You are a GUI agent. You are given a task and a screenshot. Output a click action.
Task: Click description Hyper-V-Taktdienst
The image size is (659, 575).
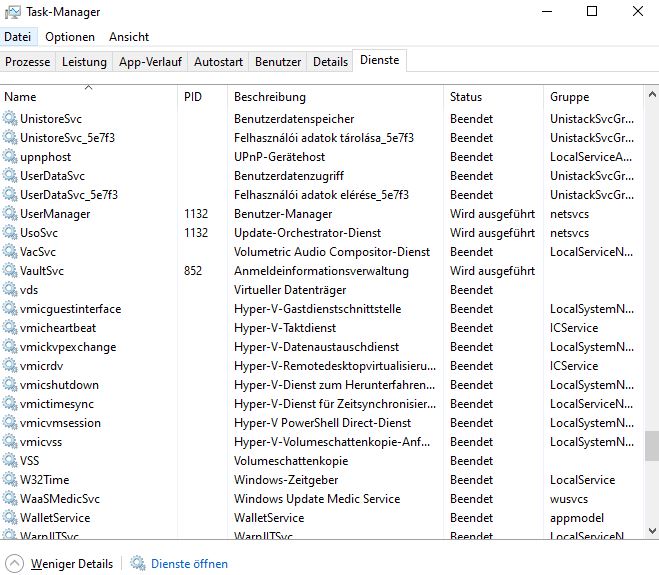(285, 327)
